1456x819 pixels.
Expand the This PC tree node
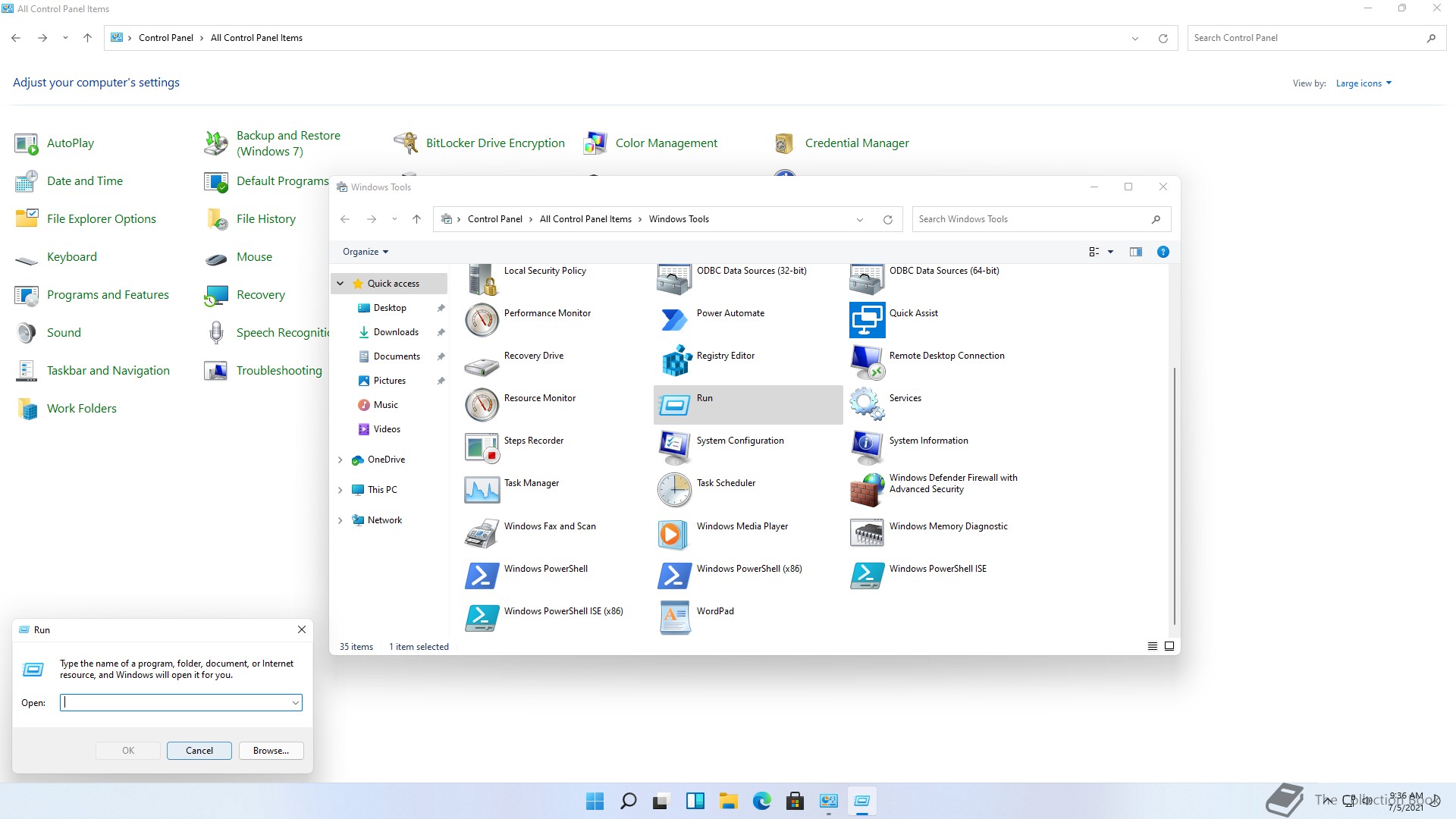pos(340,490)
